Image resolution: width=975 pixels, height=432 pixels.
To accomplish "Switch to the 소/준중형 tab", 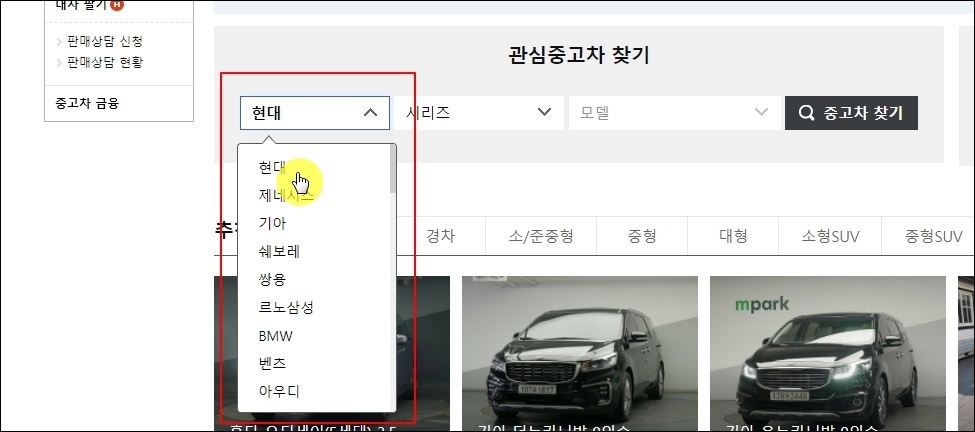I will click(540, 236).
